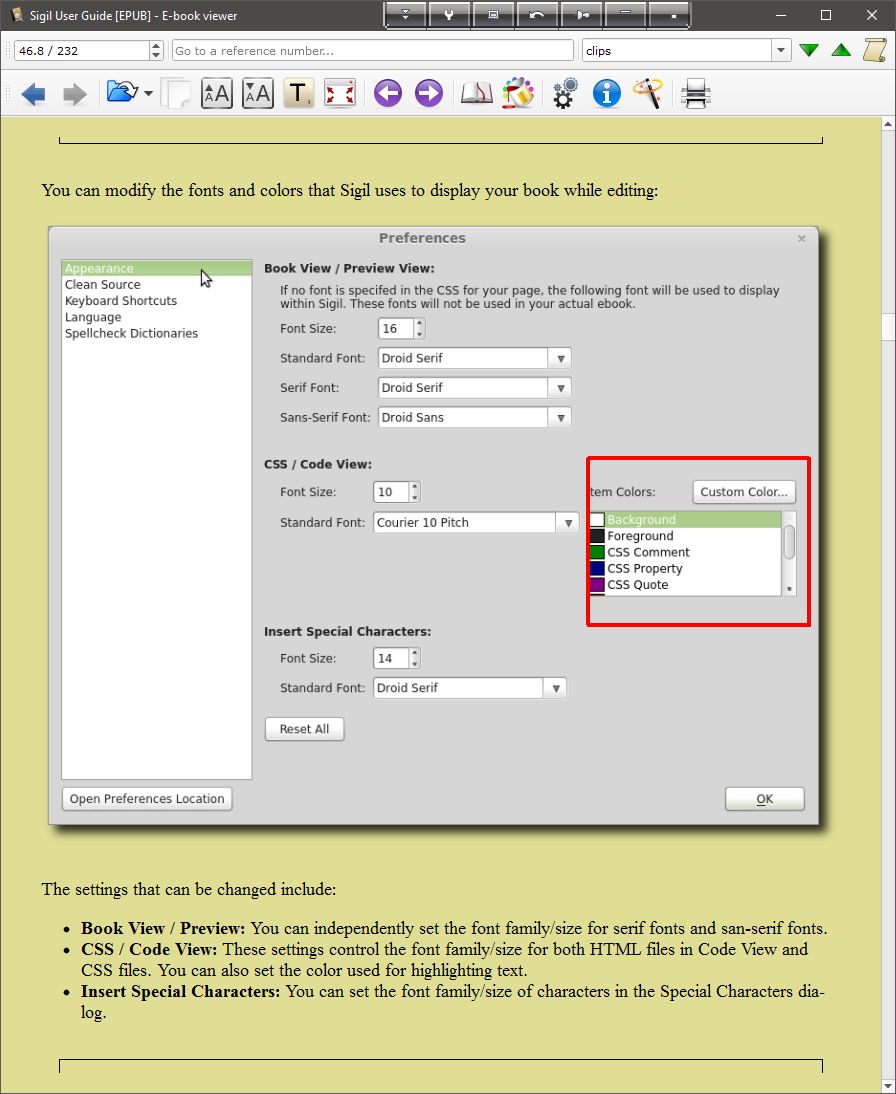The height and width of the screenshot is (1094, 896).
Task: Go to next page purple arrow
Action: pos(429,93)
